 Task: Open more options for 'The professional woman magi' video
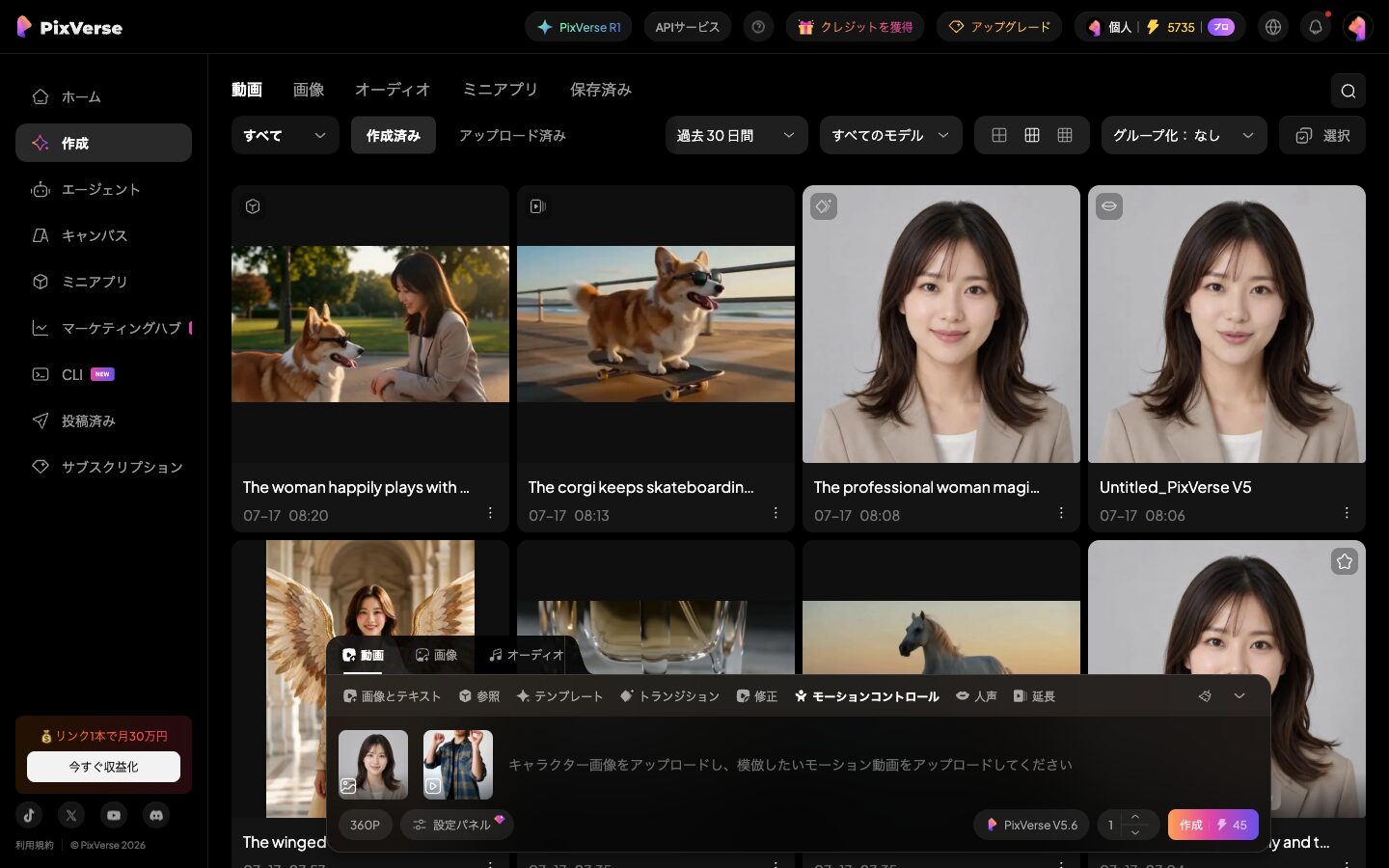tap(1061, 513)
